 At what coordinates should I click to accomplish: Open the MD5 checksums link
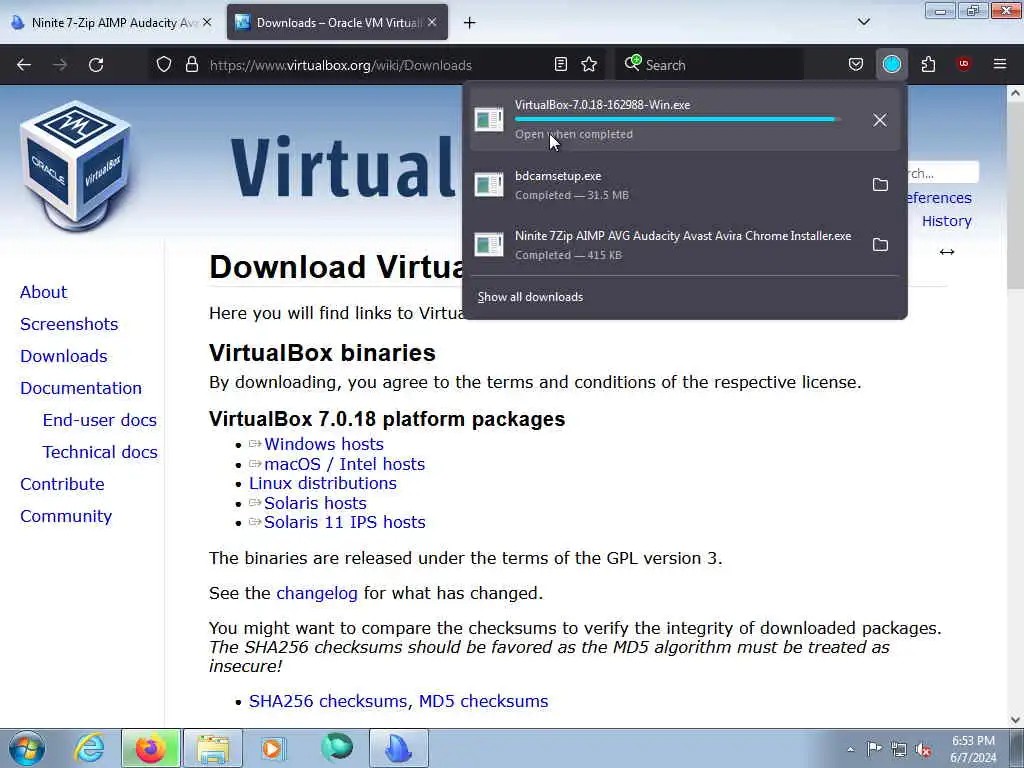click(x=483, y=701)
